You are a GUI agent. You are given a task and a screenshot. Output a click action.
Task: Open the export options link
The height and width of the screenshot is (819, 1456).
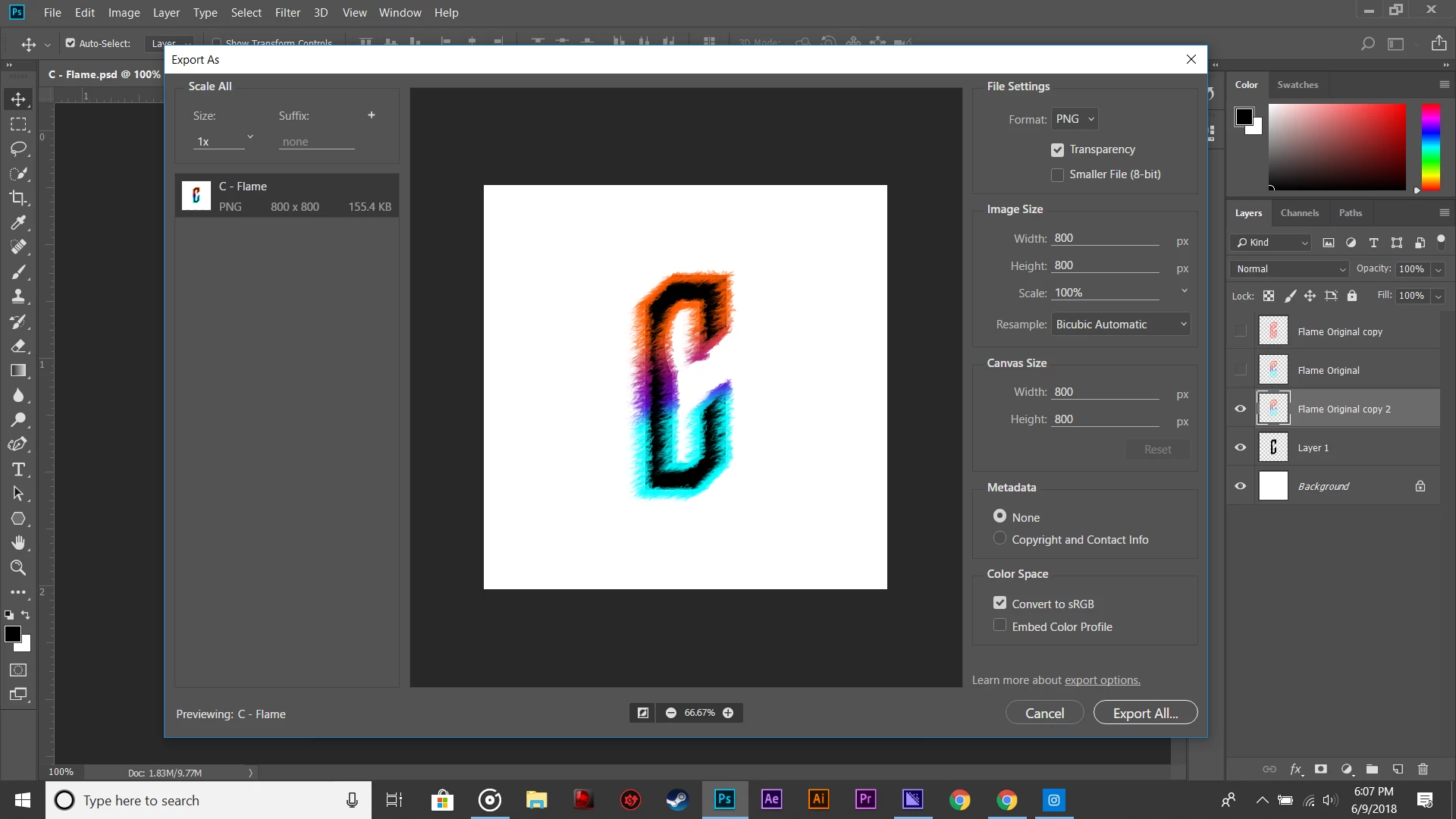pos(1102,680)
